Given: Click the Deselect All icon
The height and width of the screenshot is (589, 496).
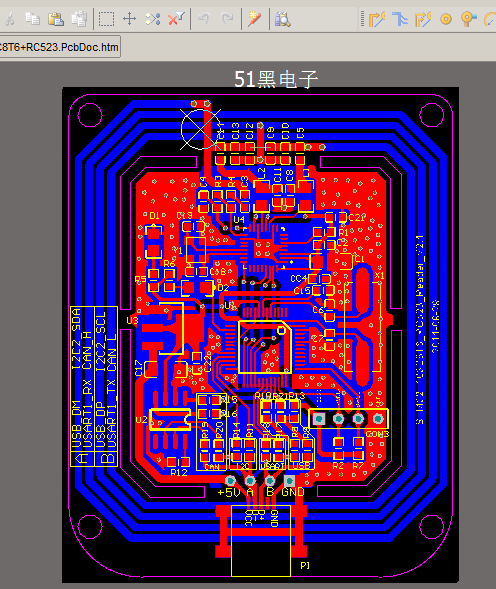Looking at the screenshot, I should tap(153, 18).
